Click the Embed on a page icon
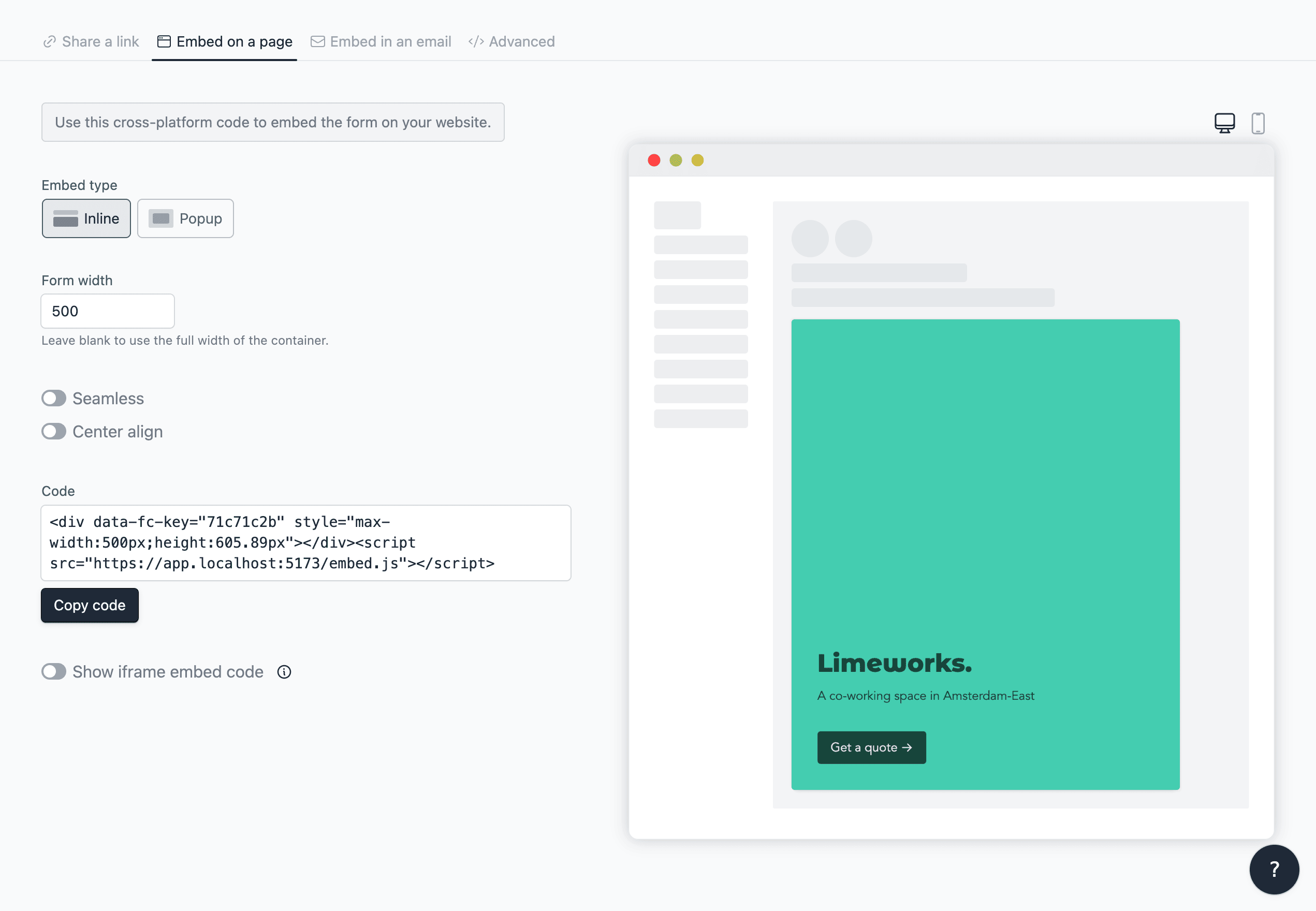Image resolution: width=1316 pixels, height=911 pixels. tap(162, 41)
